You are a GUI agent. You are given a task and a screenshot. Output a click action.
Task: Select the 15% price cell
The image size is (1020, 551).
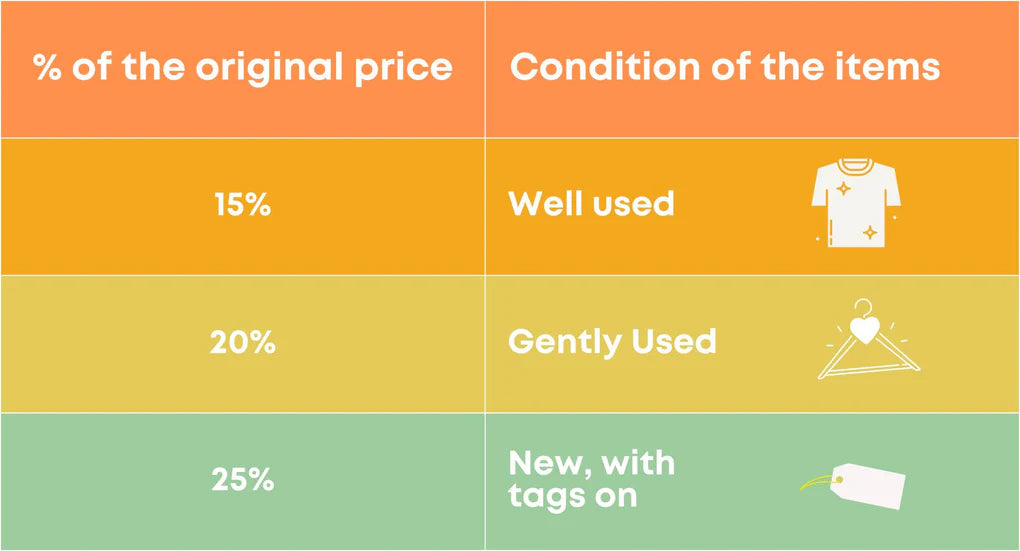click(243, 206)
